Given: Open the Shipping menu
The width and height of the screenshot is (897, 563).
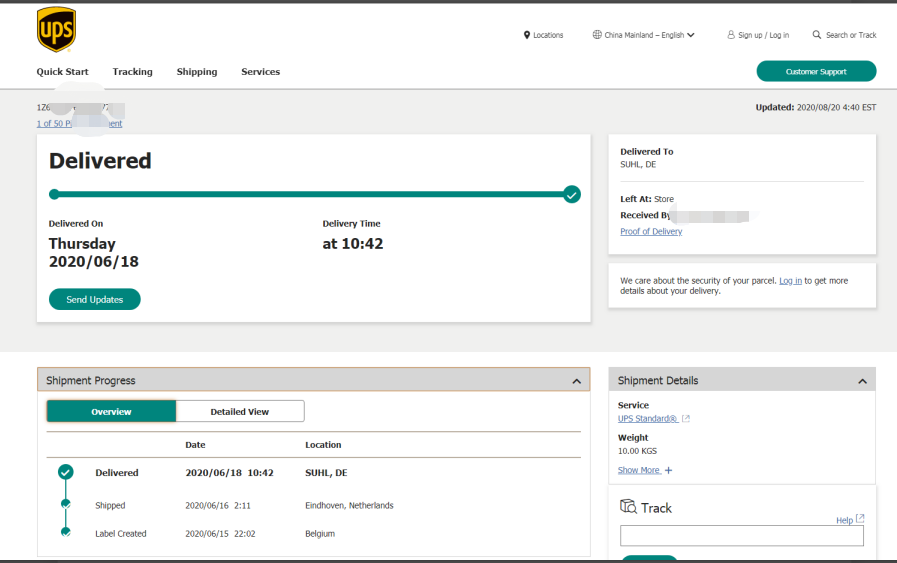Looking at the screenshot, I should [197, 72].
